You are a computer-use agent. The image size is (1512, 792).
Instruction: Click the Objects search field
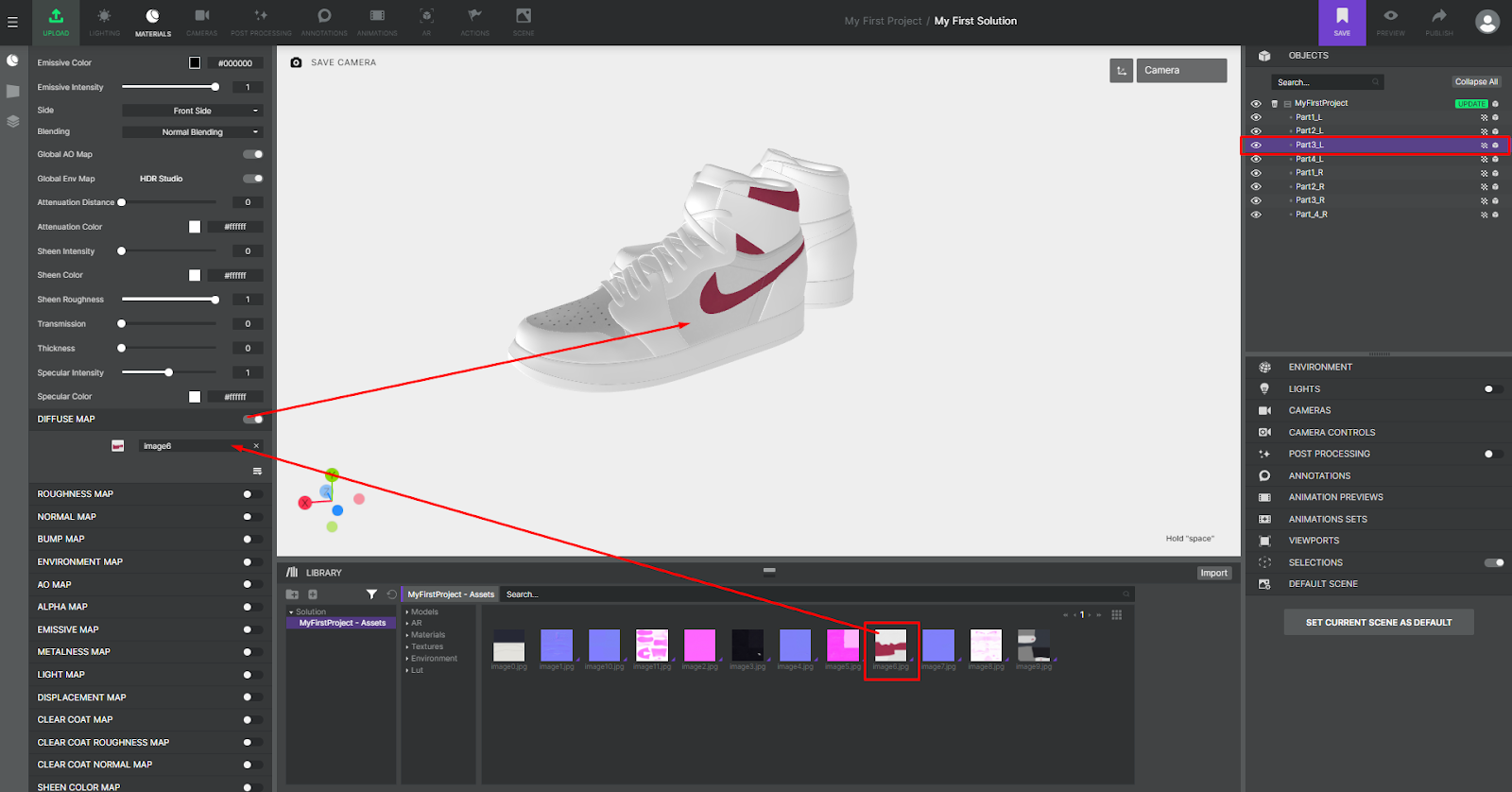pyautogui.click(x=1327, y=82)
